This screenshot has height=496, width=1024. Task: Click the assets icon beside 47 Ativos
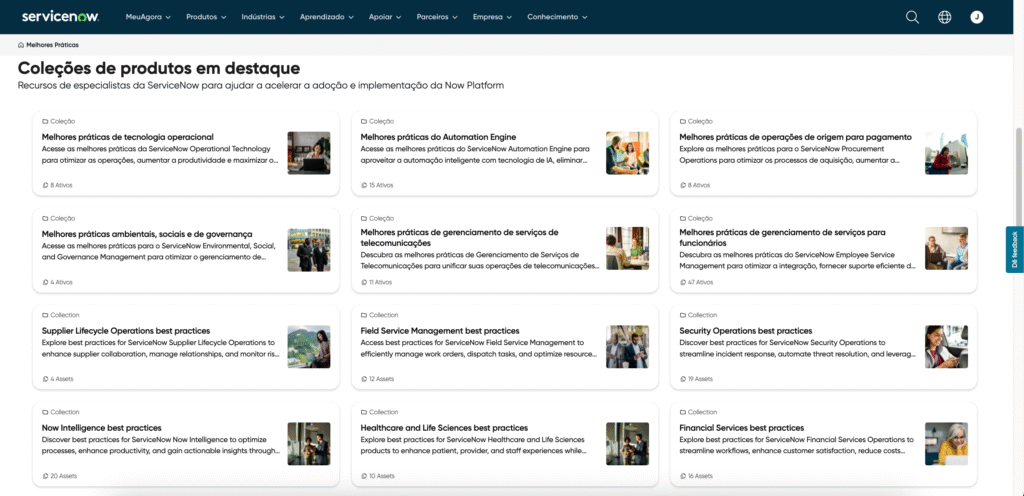coord(682,283)
